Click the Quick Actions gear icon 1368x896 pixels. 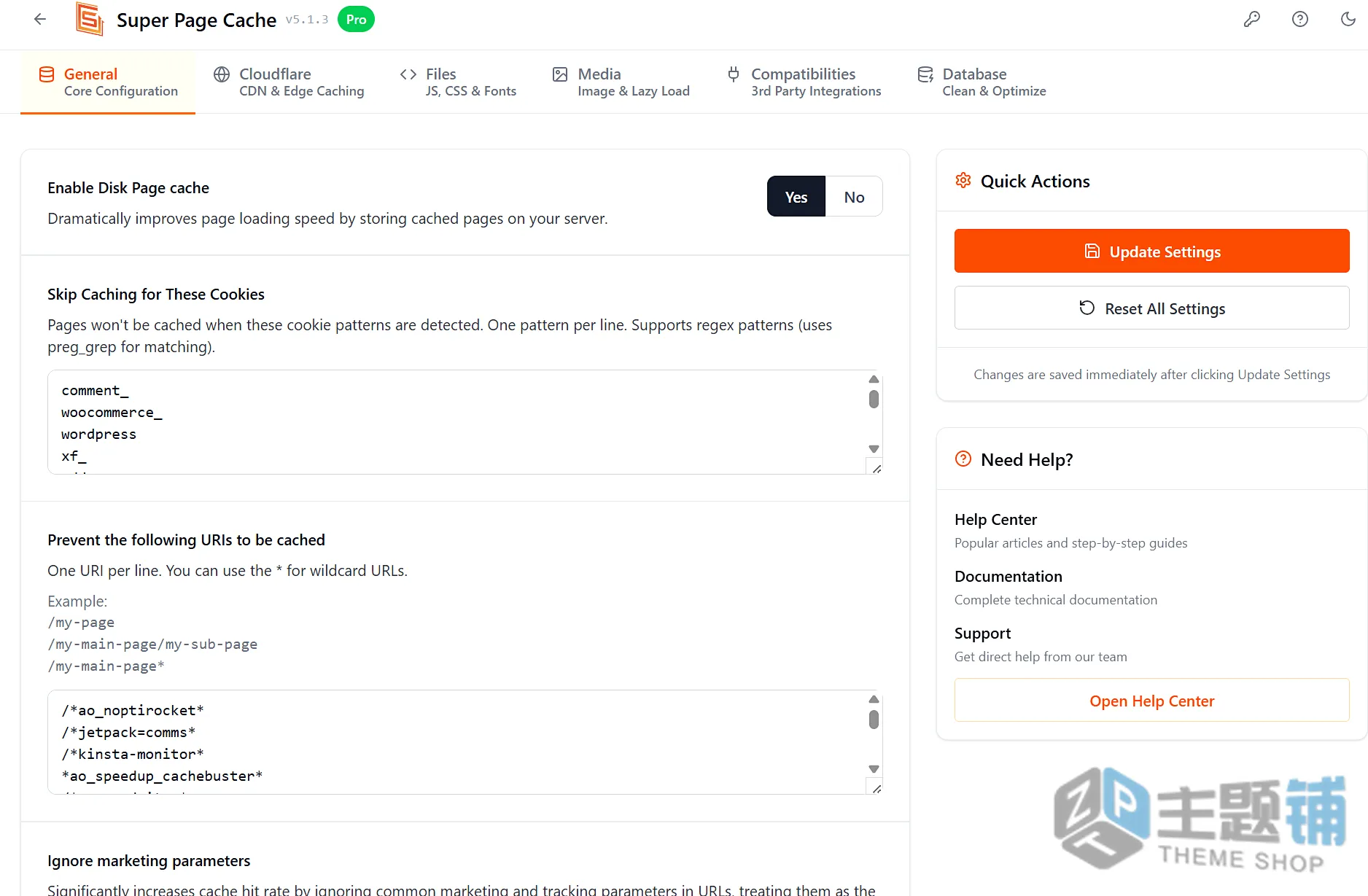point(963,181)
